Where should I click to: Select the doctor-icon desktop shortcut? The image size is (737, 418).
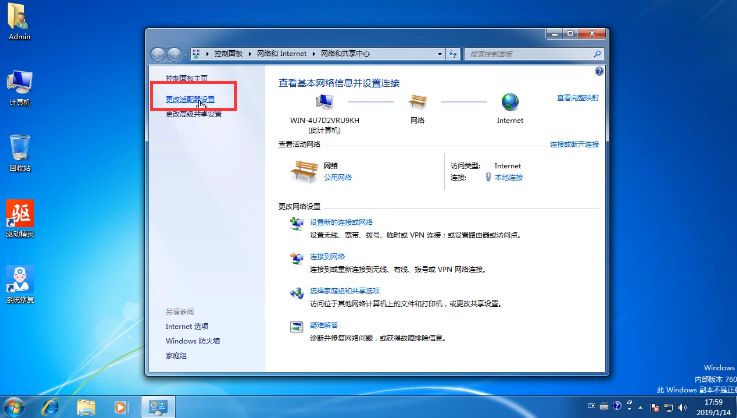click(20, 284)
